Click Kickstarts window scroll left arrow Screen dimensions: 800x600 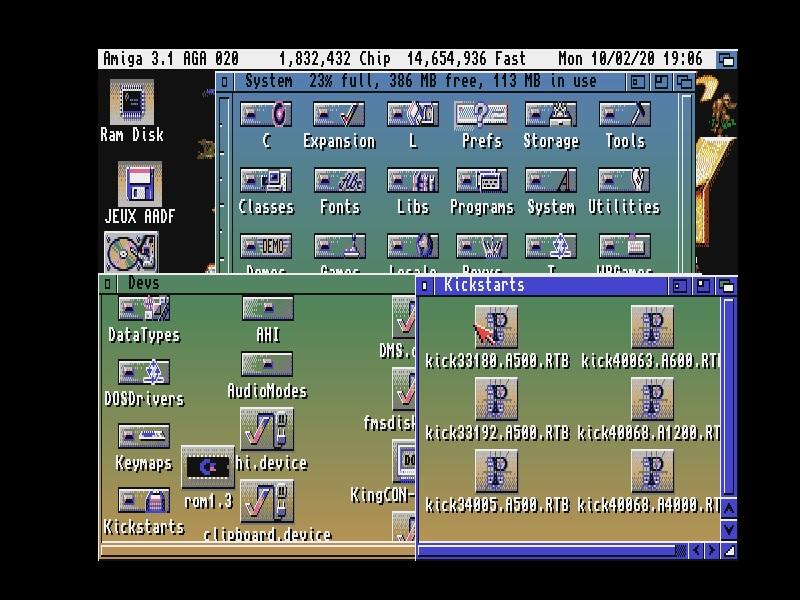pyautogui.click(x=695, y=550)
